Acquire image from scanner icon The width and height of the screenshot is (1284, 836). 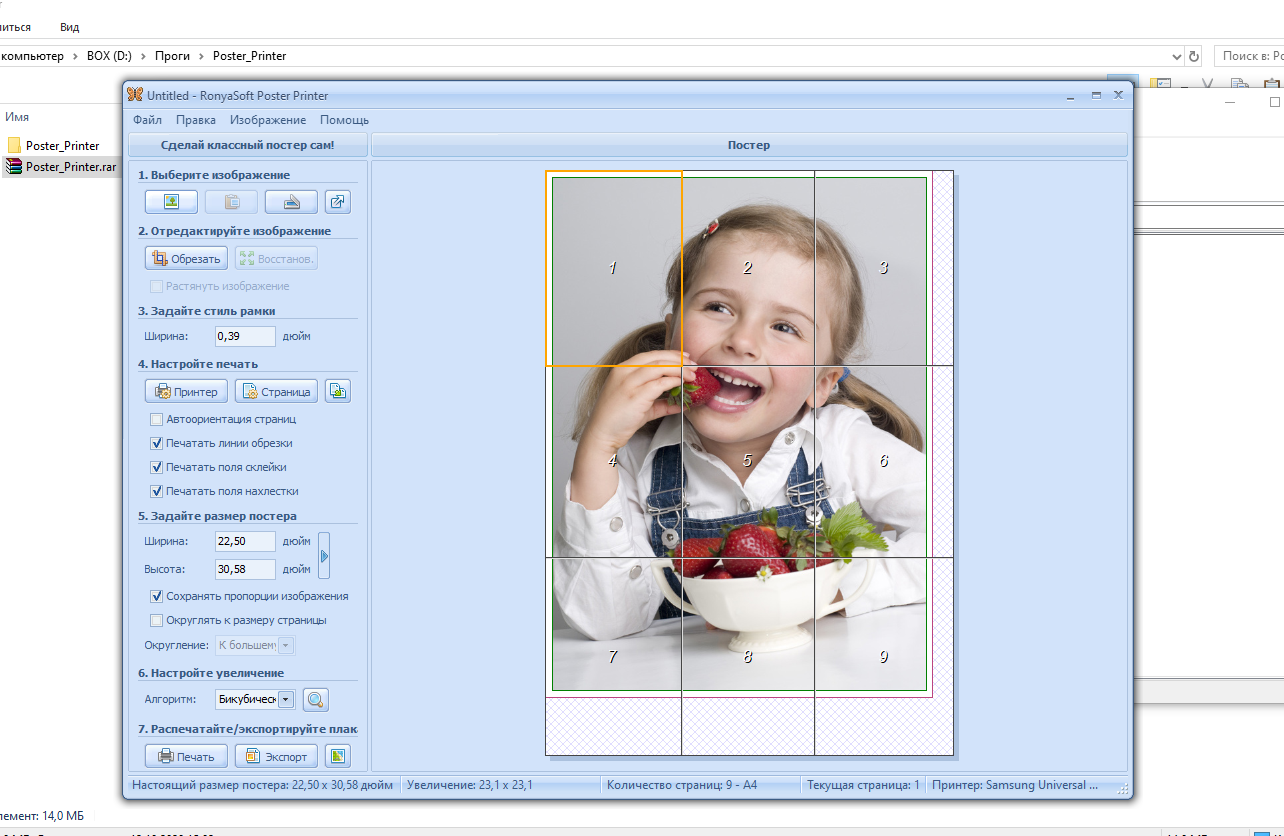tap(291, 202)
